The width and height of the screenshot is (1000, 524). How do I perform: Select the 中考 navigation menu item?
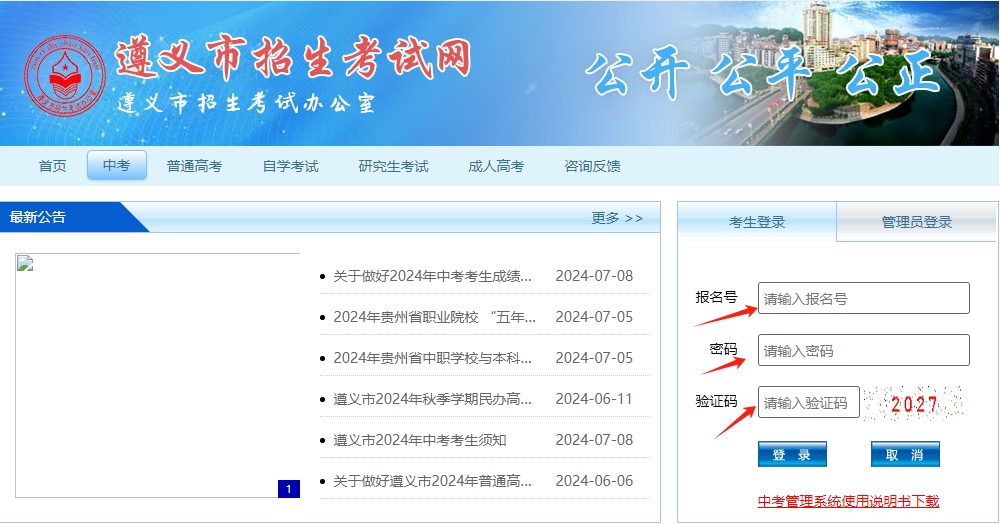pos(117,166)
